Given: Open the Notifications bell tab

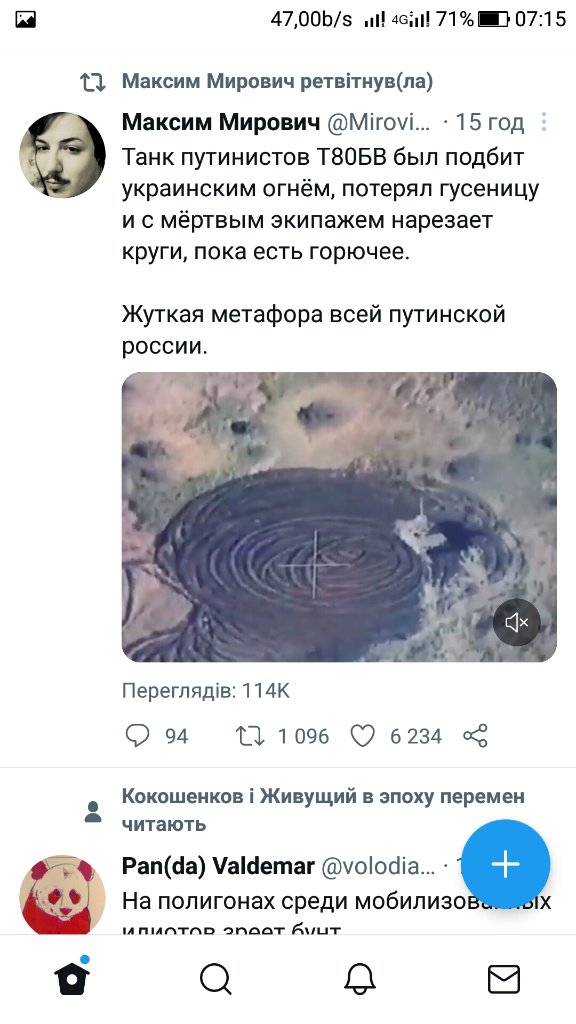Looking at the screenshot, I should click(x=360, y=980).
